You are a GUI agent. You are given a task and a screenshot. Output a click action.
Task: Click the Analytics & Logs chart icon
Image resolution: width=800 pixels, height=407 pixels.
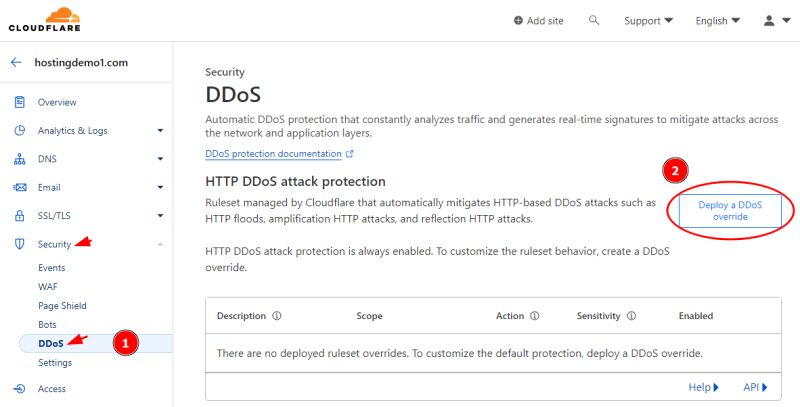coord(19,131)
